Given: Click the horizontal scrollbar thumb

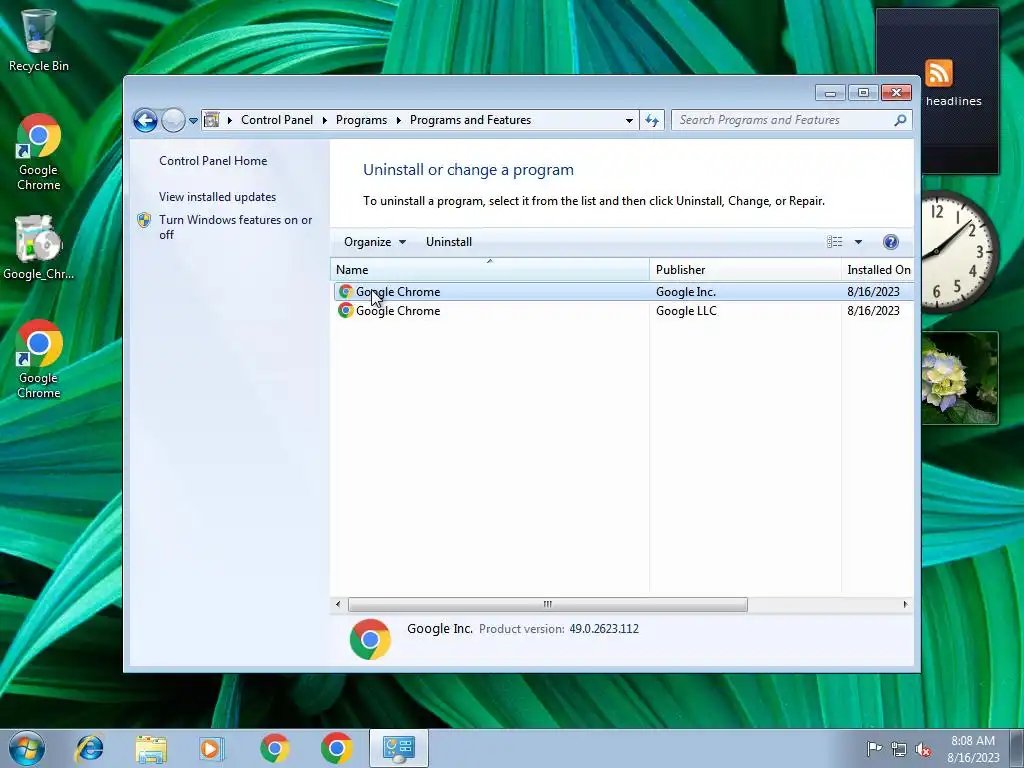Looking at the screenshot, I should (548, 604).
